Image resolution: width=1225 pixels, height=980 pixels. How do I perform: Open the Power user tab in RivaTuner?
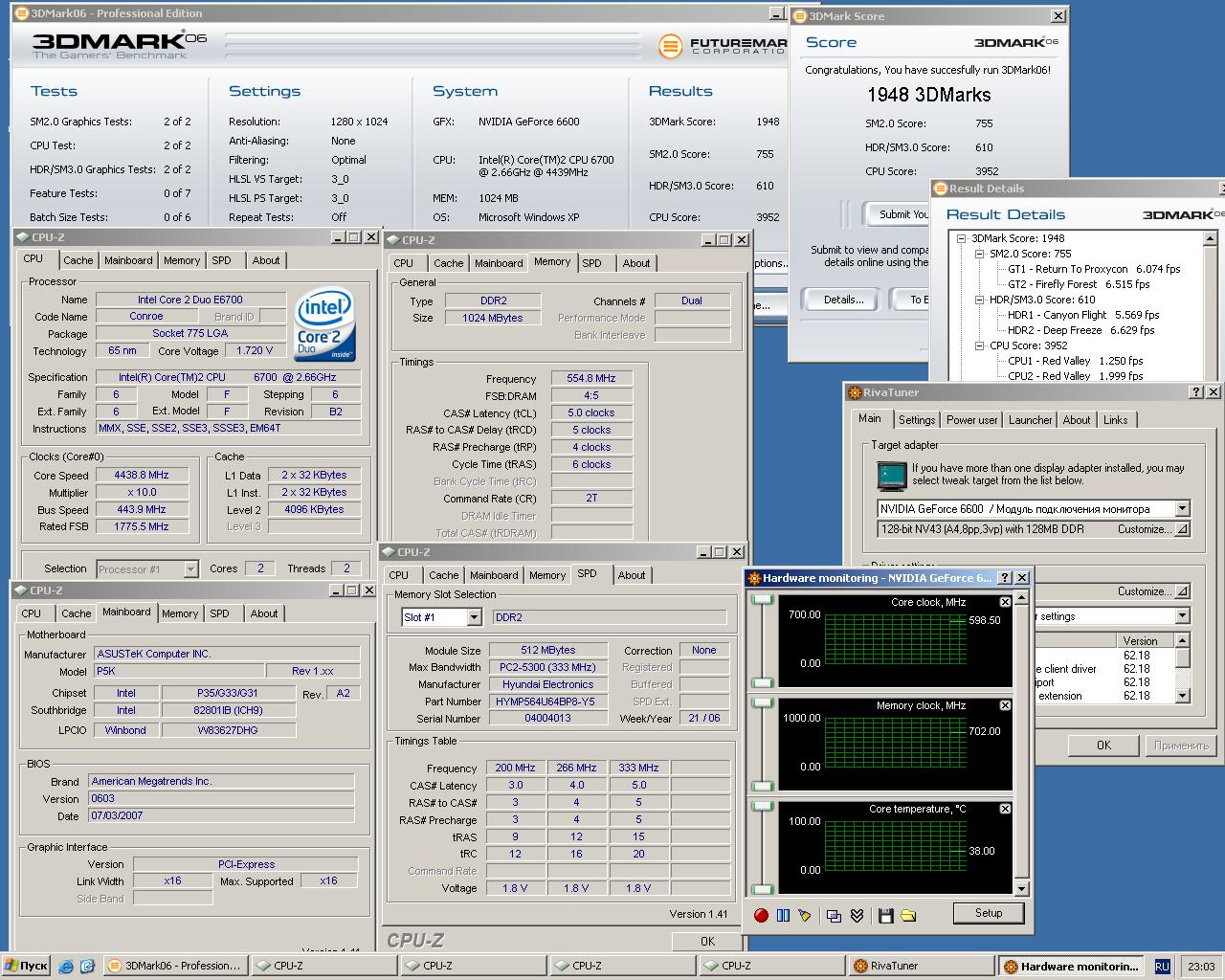pyautogui.click(x=971, y=420)
